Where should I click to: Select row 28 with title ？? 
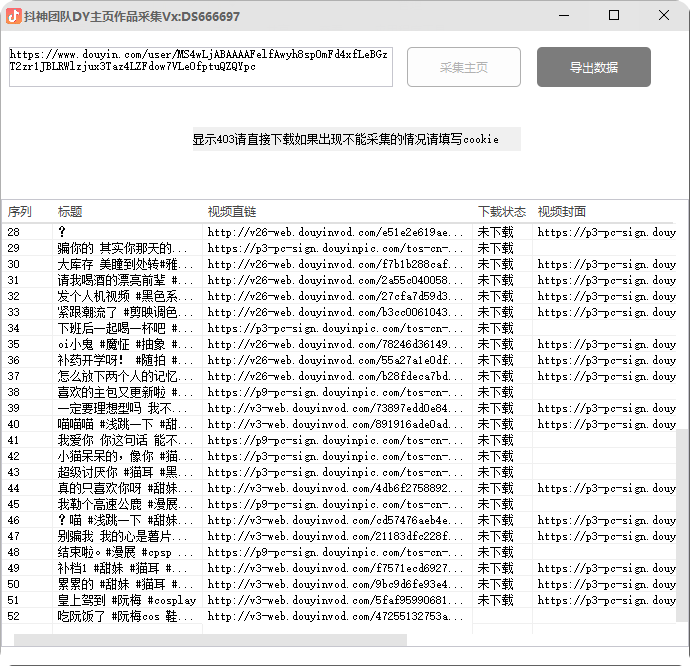tap(62, 232)
